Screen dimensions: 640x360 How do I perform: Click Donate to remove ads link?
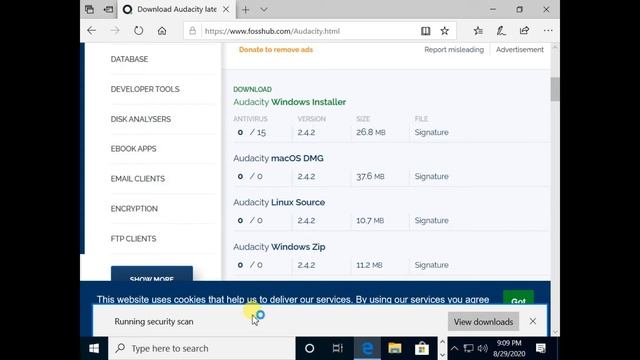[x=276, y=50]
